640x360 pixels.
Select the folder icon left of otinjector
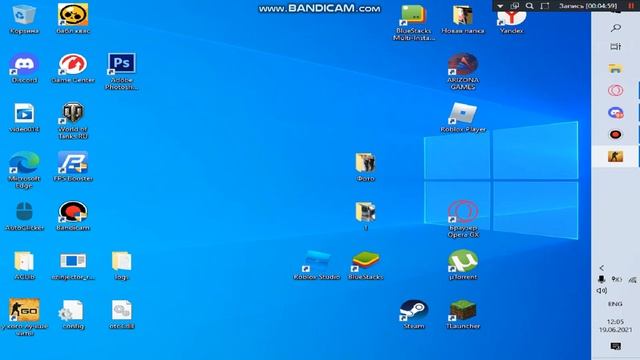pyautogui.click(x=24, y=265)
